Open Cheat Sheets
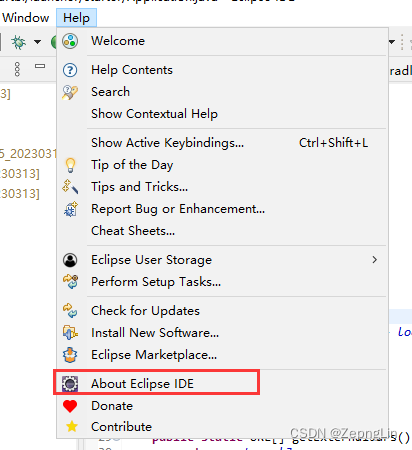This screenshot has height=450, width=412. click(x=222, y=231)
